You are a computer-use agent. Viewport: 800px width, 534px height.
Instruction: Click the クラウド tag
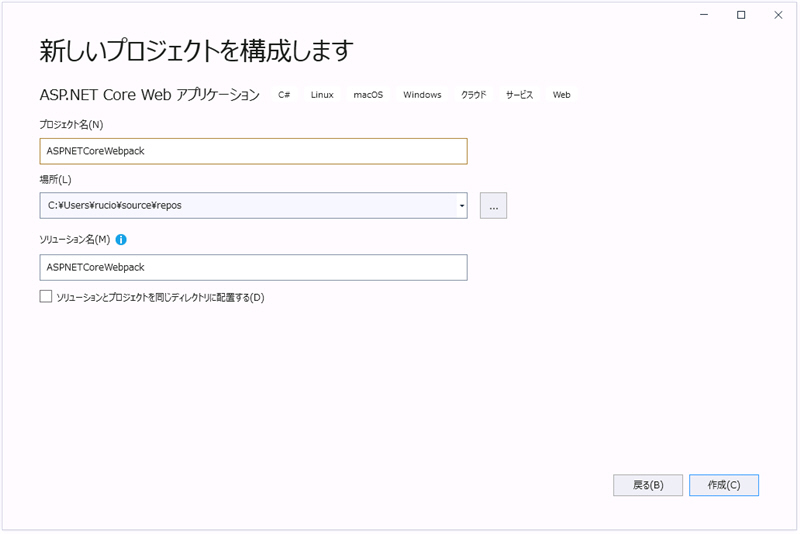coord(473,95)
